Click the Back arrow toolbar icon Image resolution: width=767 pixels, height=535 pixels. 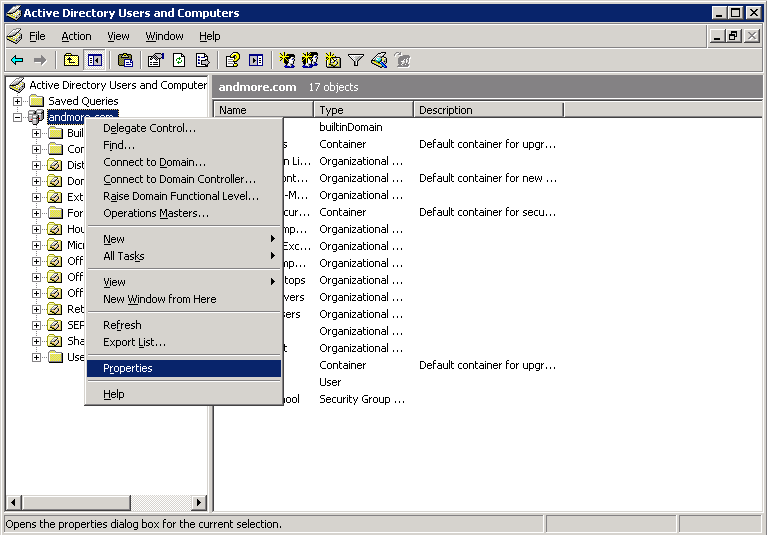(x=17, y=60)
